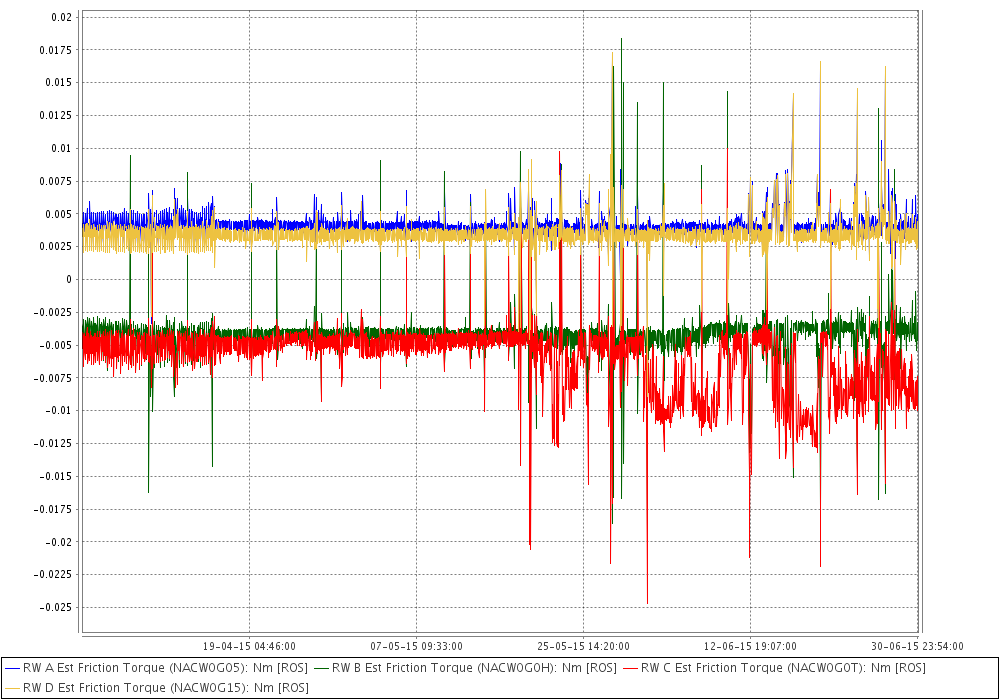Screen dimensions: 1000x700
Task: Click the y-axis value 0.01
Action: [62, 149]
